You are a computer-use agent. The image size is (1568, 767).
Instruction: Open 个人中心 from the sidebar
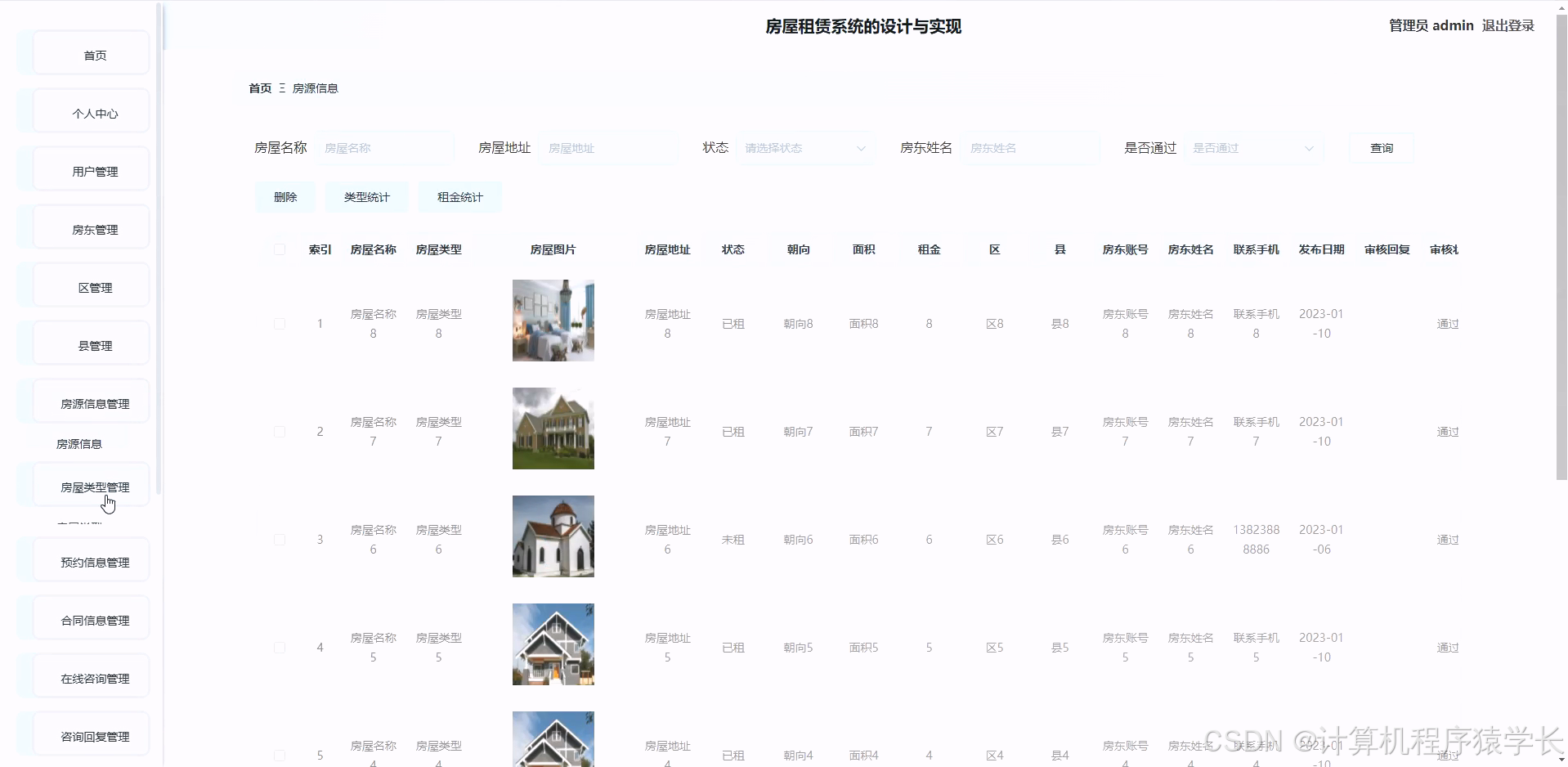(x=94, y=113)
